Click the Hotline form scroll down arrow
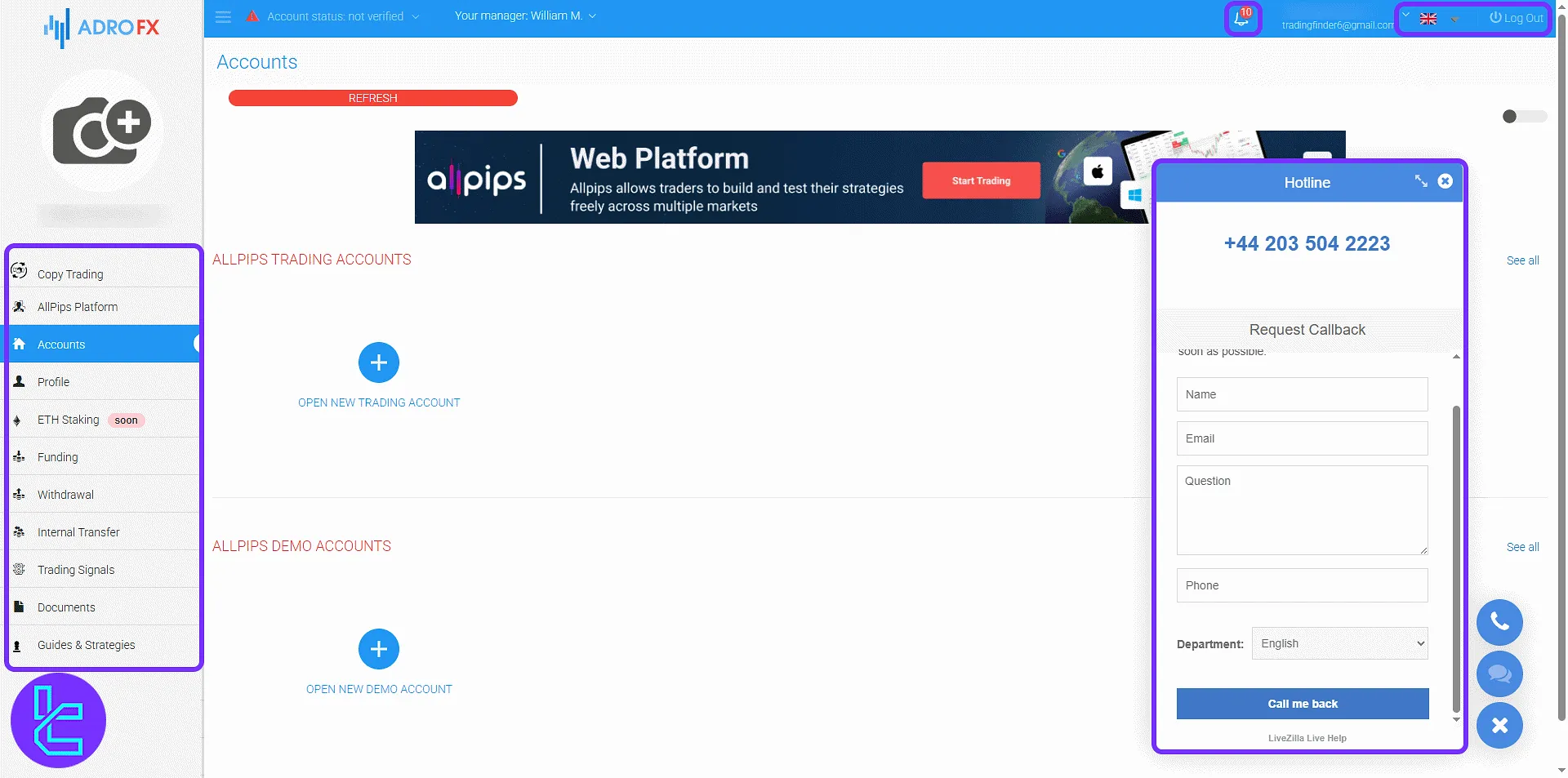This screenshot has height=778, width=1568. click(1456, 720)
